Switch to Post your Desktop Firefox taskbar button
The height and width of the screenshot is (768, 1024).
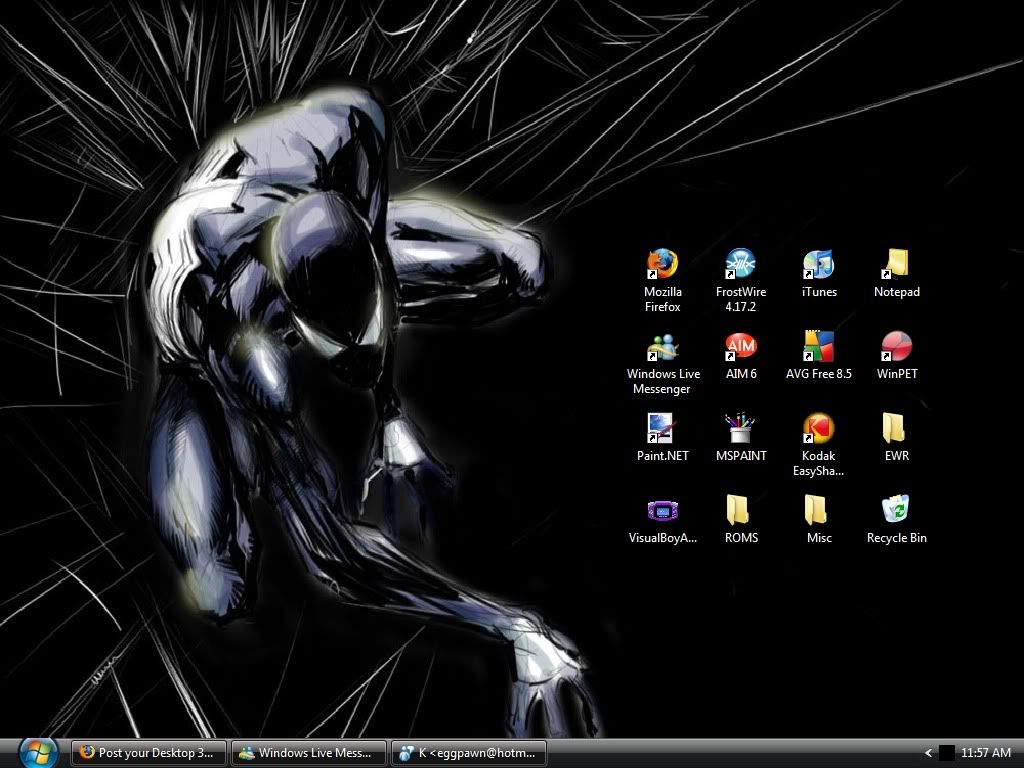point(148,753)
